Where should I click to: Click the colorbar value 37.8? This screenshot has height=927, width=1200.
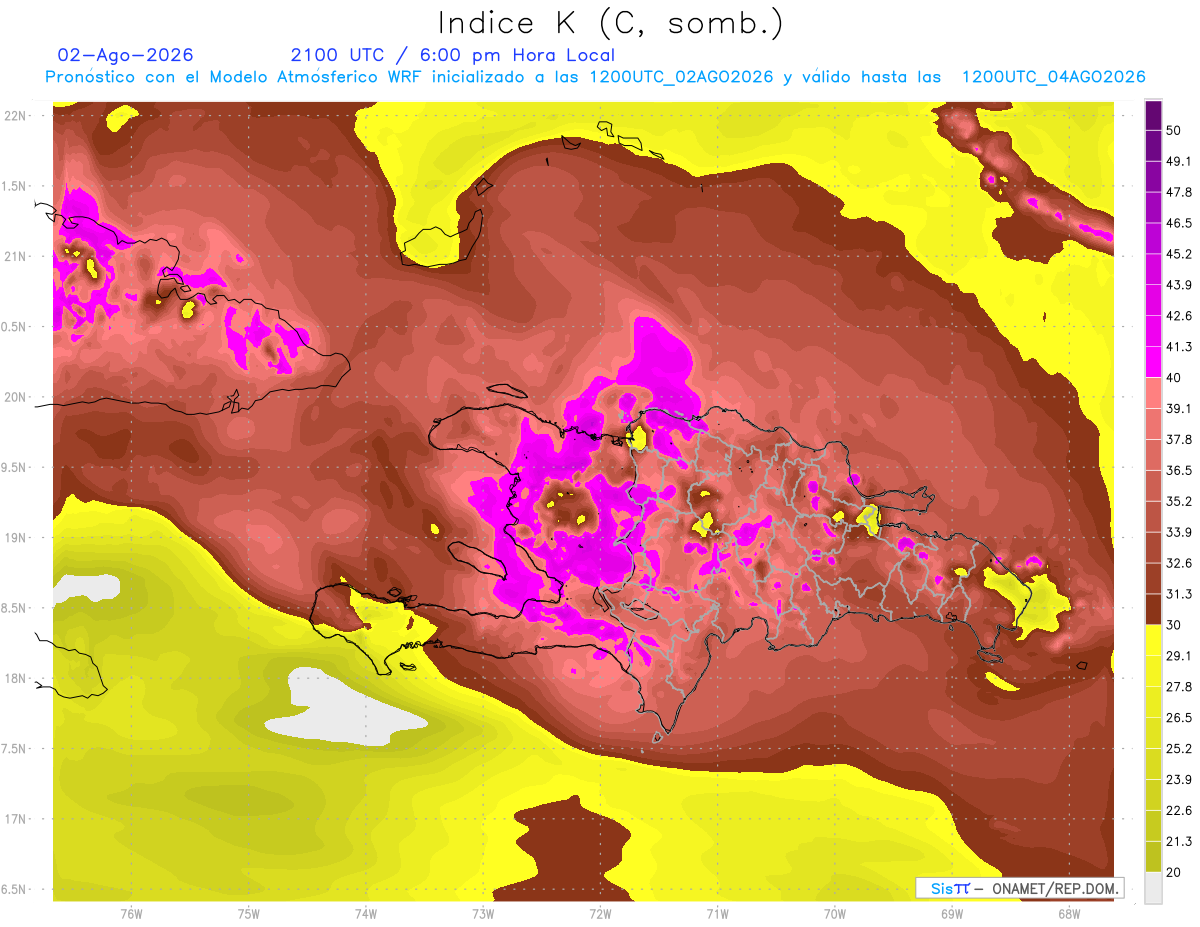[x=1178, y=439]
